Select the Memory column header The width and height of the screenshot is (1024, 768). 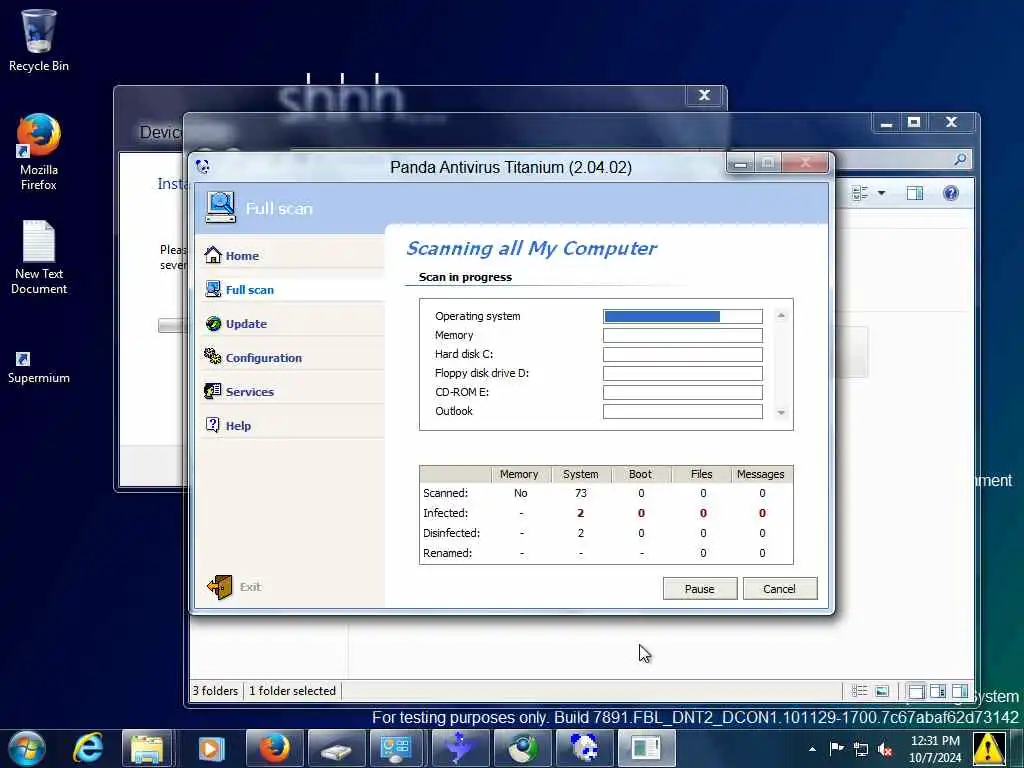pos(519,474)
